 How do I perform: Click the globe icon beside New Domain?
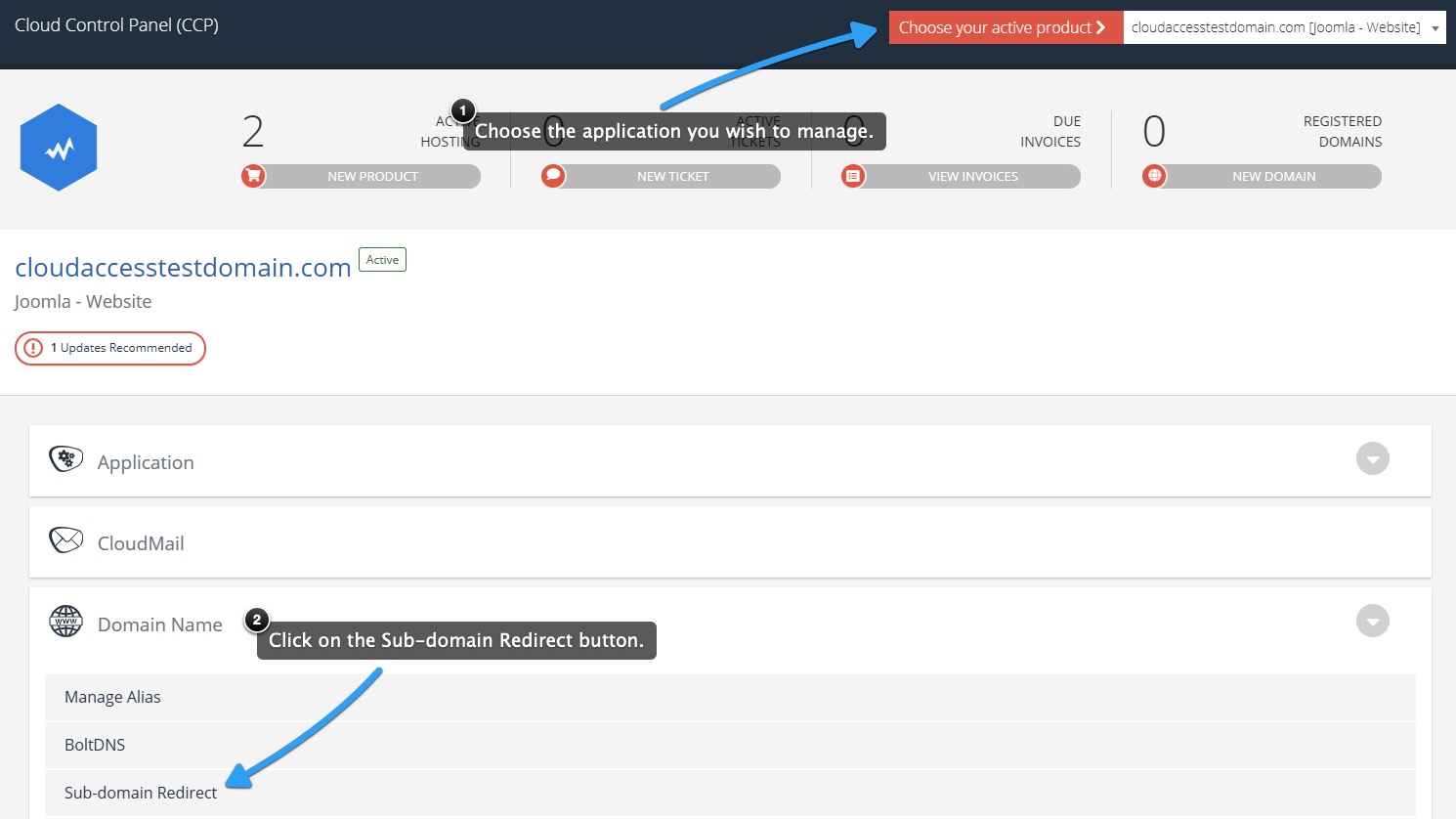click(x=1154, y=176)
